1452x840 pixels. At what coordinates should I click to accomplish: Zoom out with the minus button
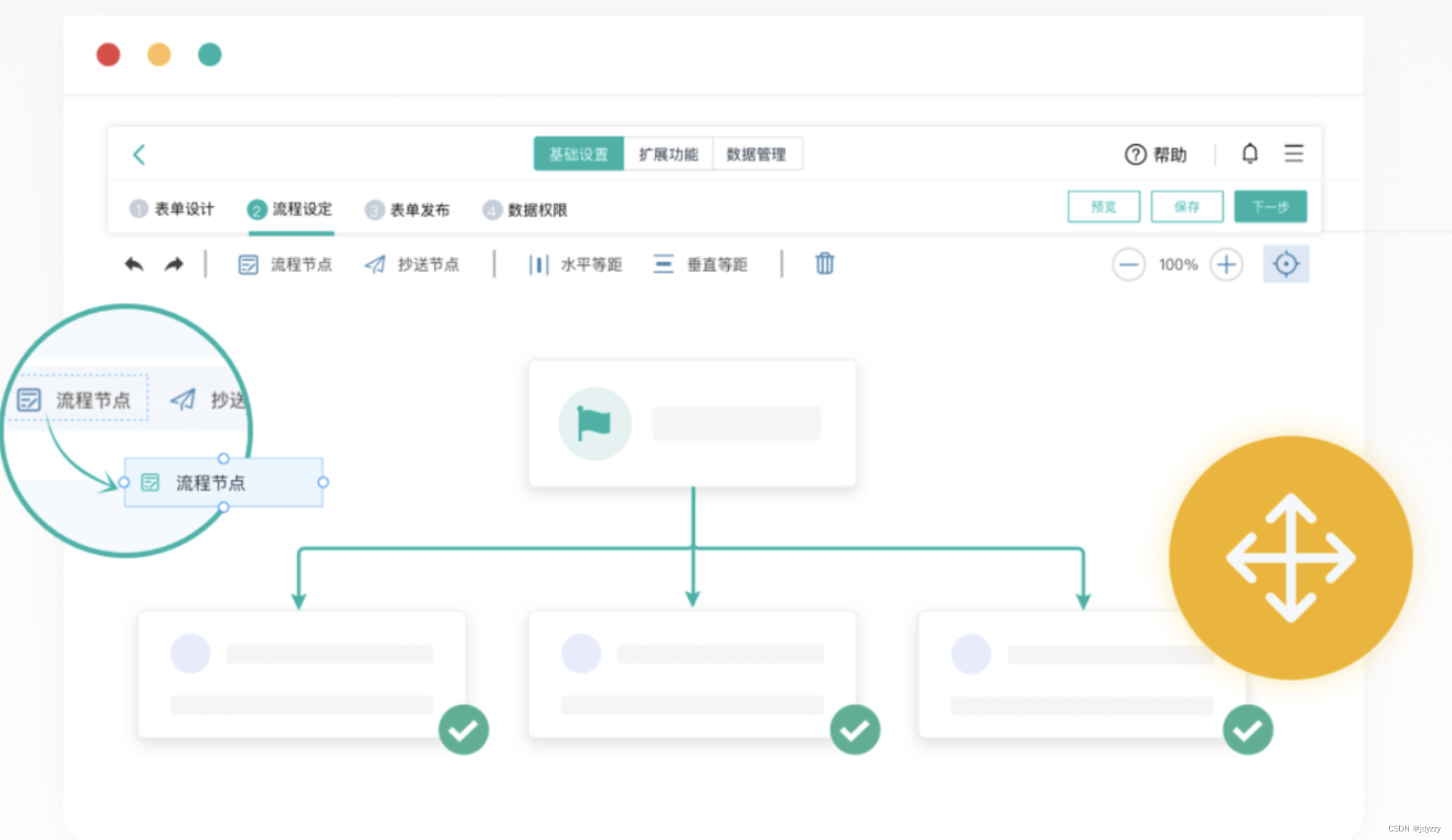coord(1128,265)
